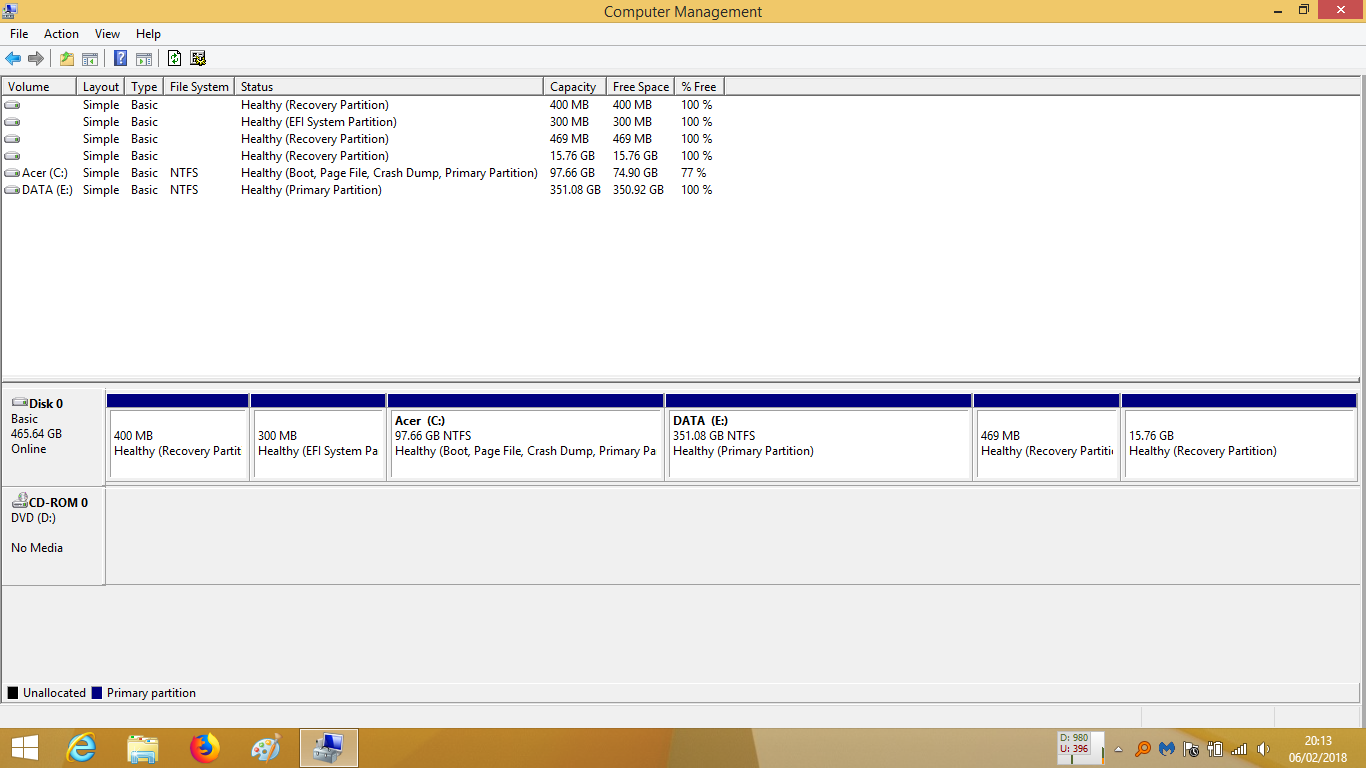Viewport: 1366px width, 768px height.
Task: Show hidden tray icons arrow
Action: pos(1118,749)
